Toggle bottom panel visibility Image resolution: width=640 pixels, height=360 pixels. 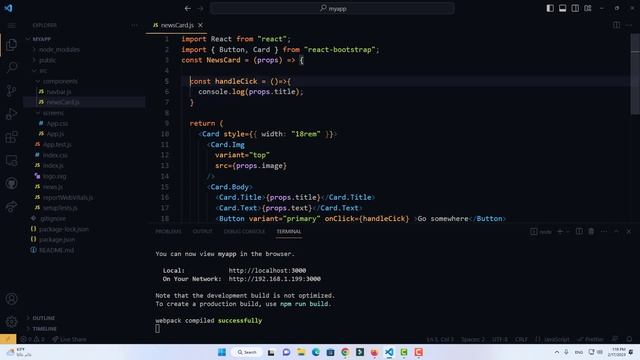click(562, 8)
